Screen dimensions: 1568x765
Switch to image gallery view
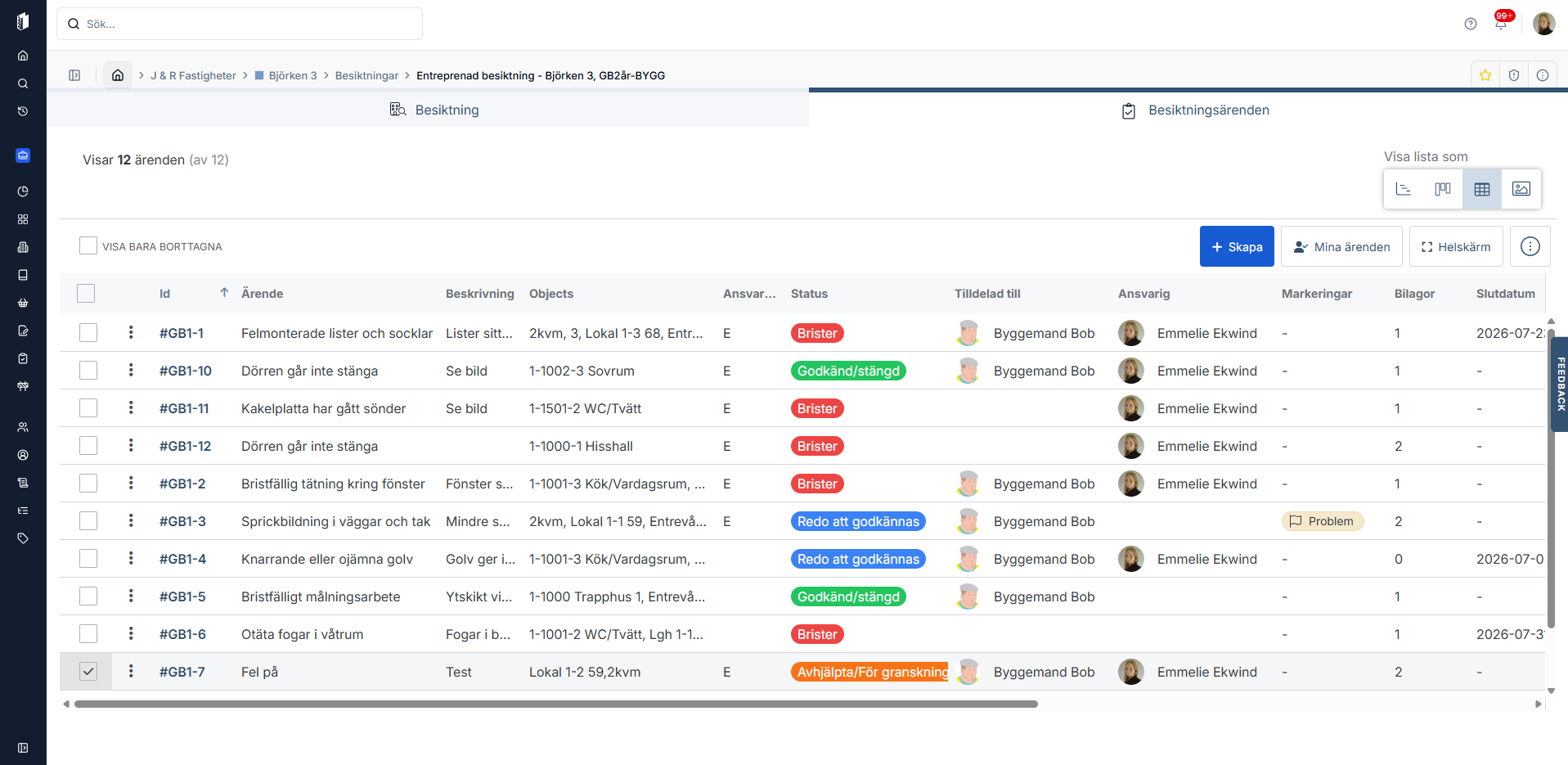pos(1521,189)
